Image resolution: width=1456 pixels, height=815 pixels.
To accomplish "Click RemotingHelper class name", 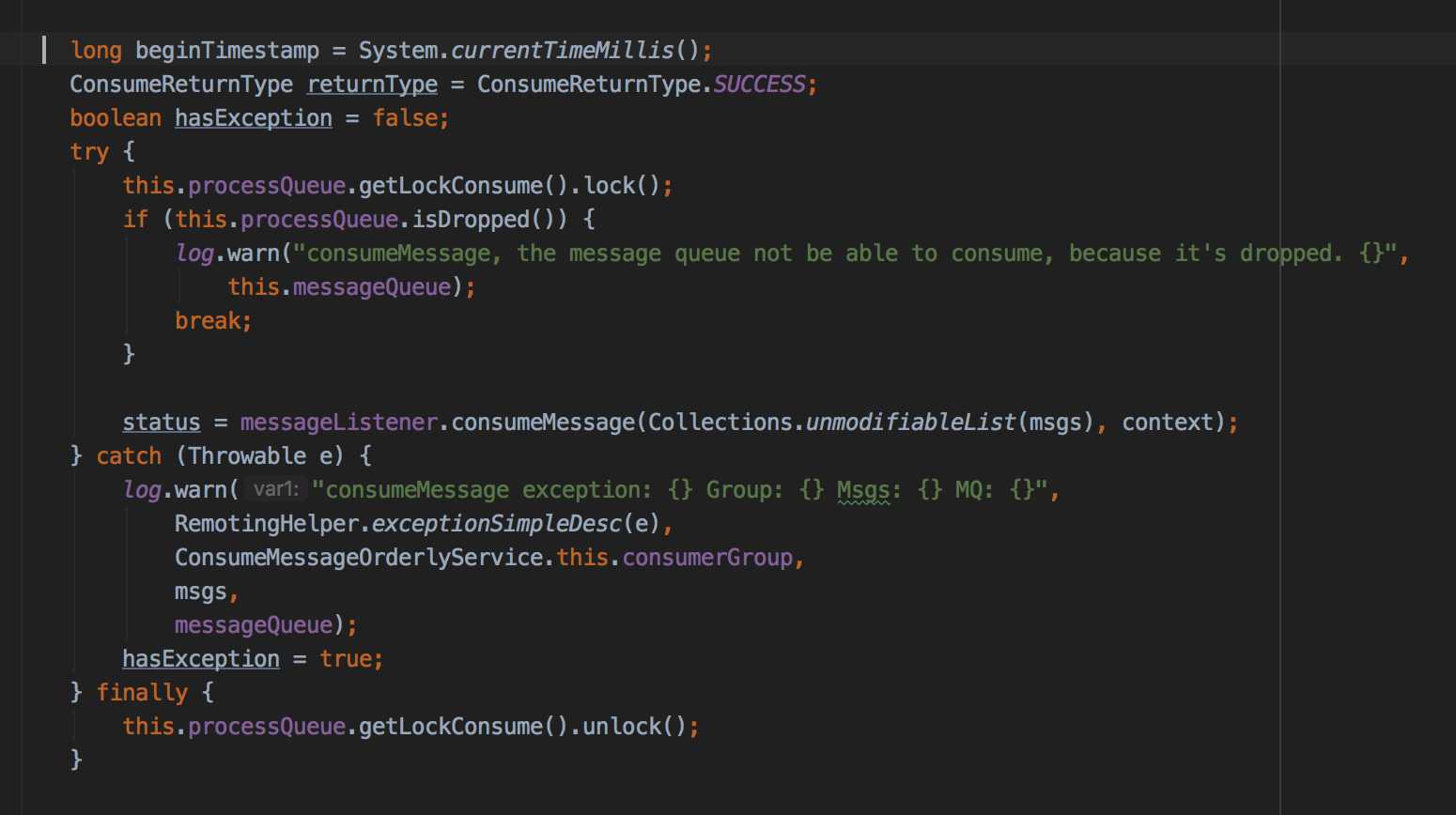I will click(267, 524).
